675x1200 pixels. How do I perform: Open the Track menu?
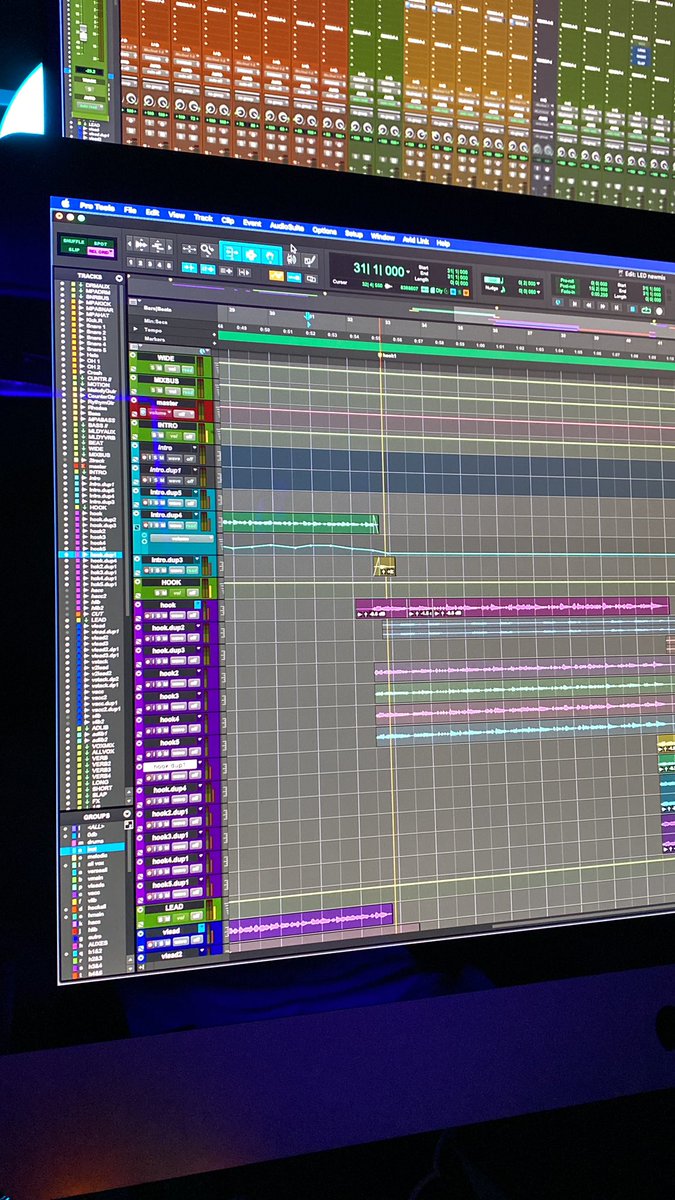[203, 217]
